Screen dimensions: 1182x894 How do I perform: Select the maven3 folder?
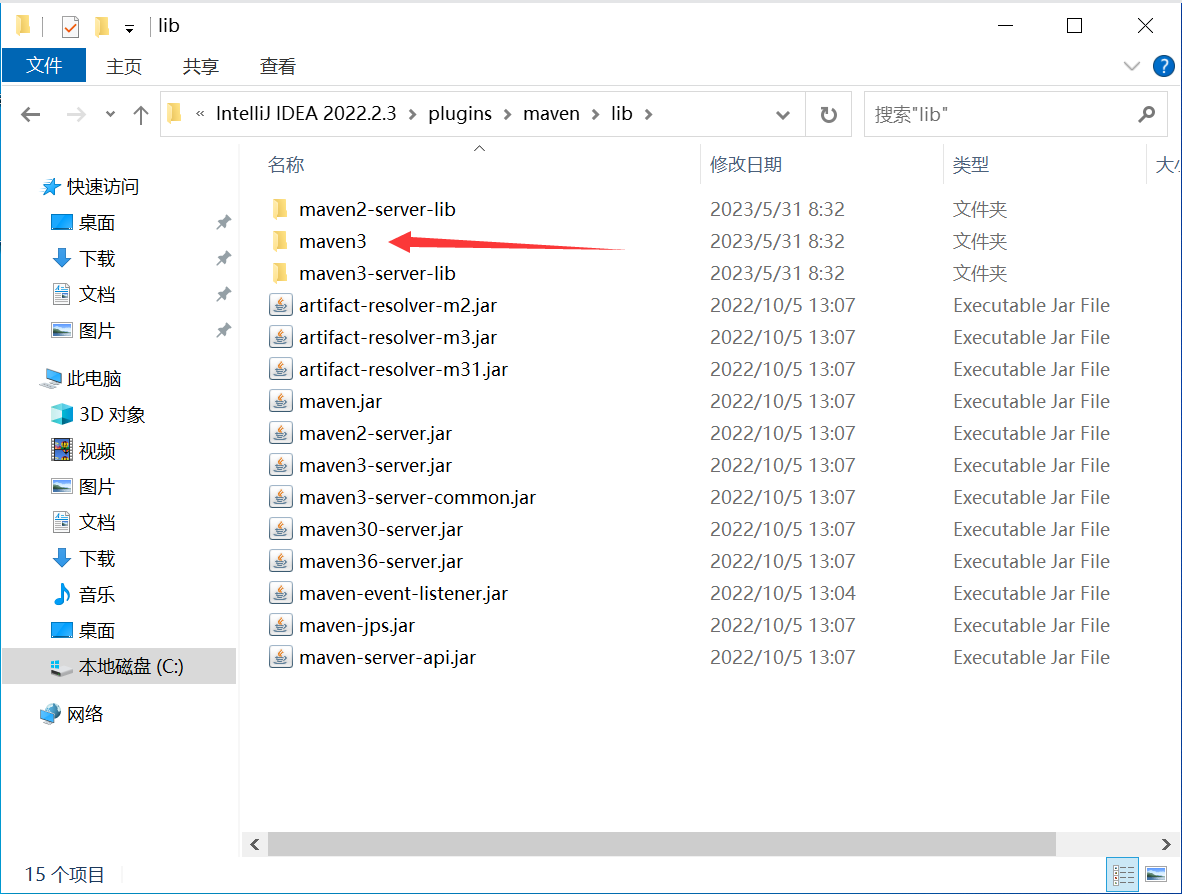coord(333,241)
